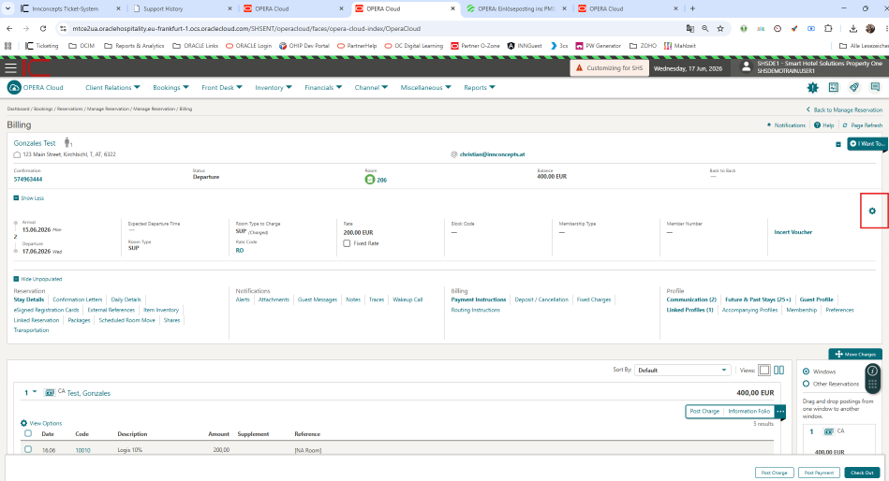The image size is (889, 481).
Task: Click the tag icon in the header
Action: [854, 87]
